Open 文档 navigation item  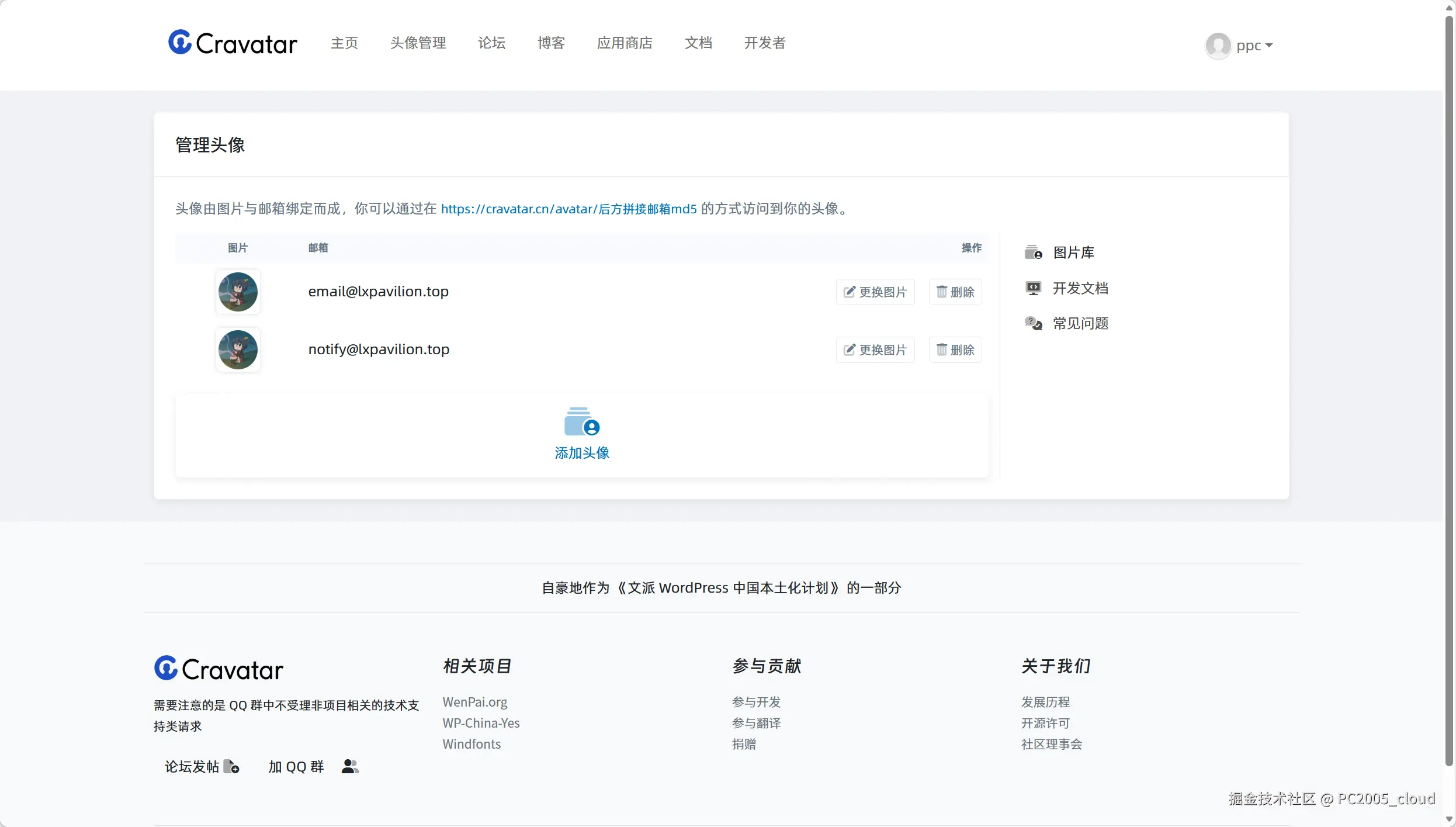(x=698, y=43)
